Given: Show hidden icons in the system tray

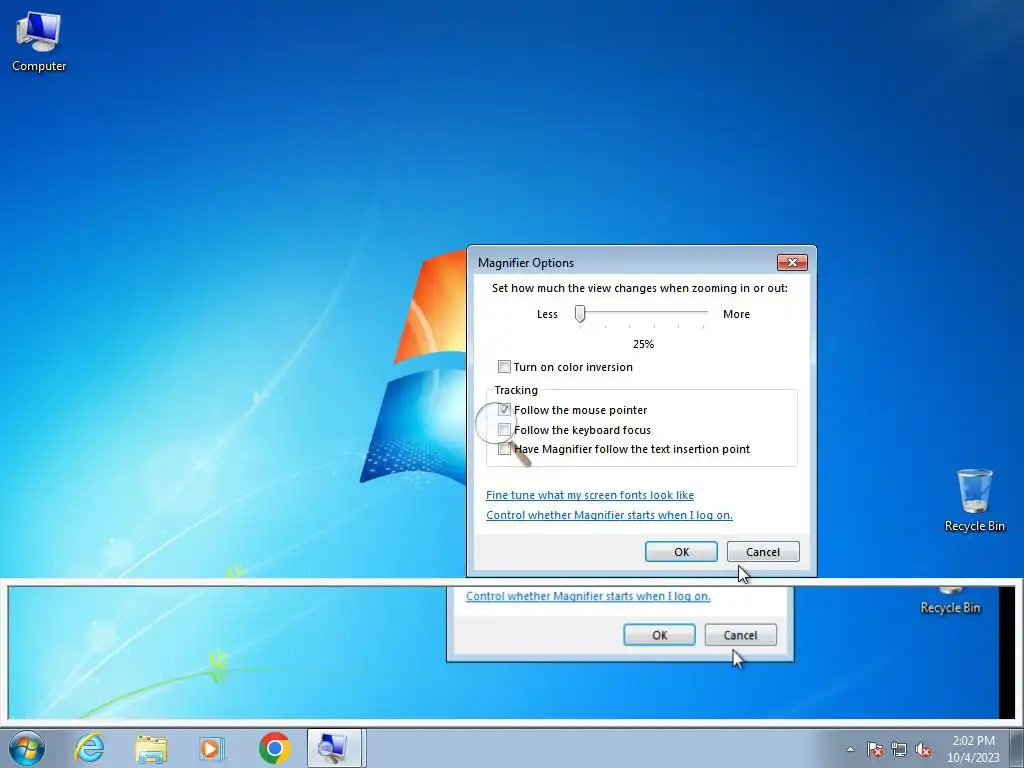Looking at the screenshot, I should 850,749.
